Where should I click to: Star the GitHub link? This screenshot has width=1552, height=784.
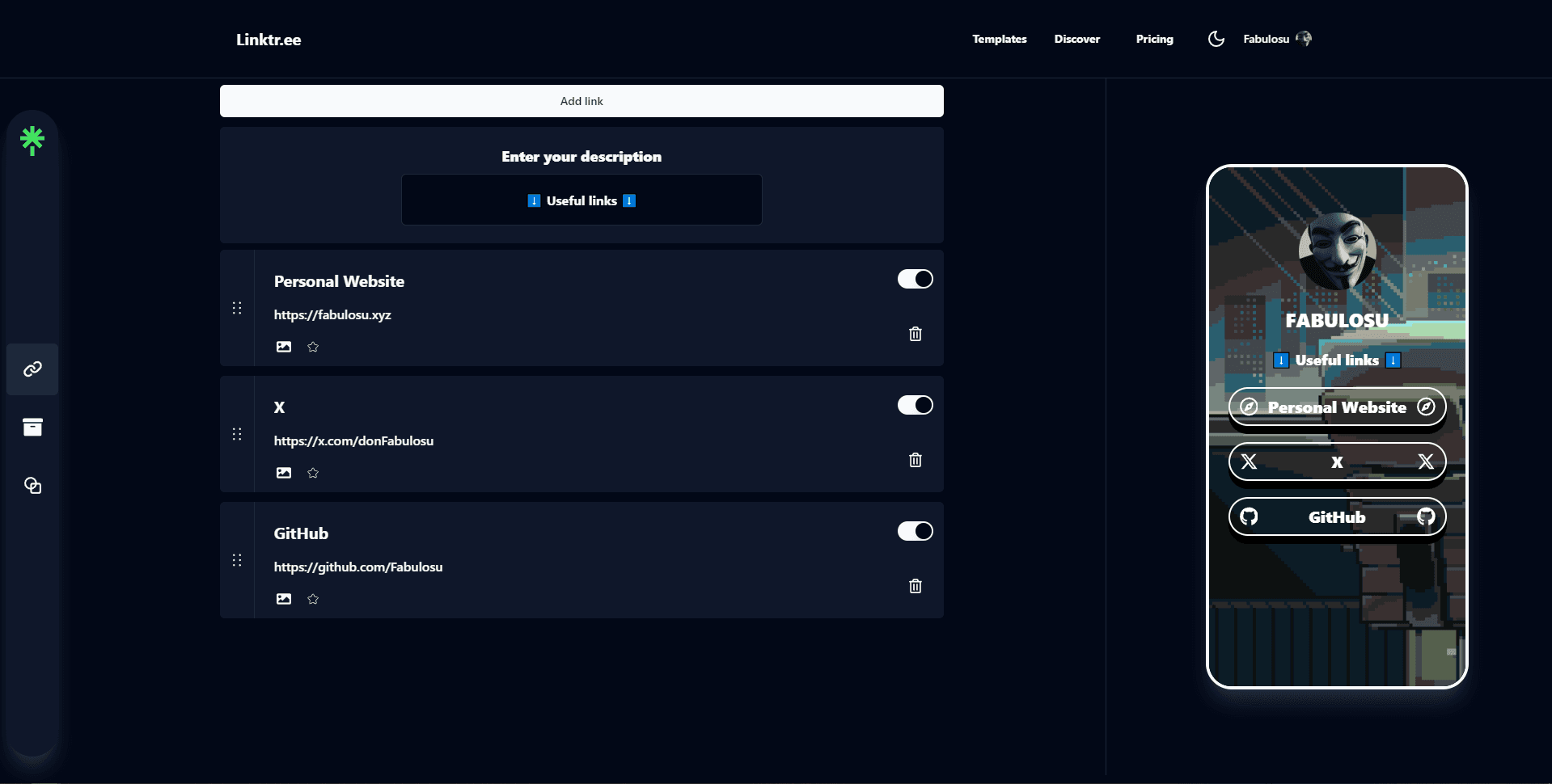point(313,599)
